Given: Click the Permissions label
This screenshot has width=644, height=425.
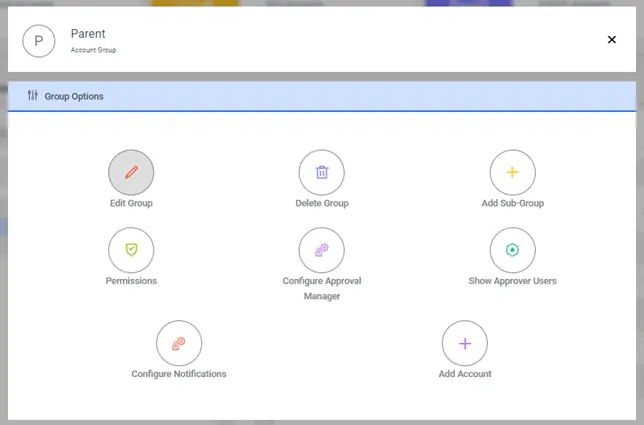Looking at the screenshot, I should pos(131,281).
